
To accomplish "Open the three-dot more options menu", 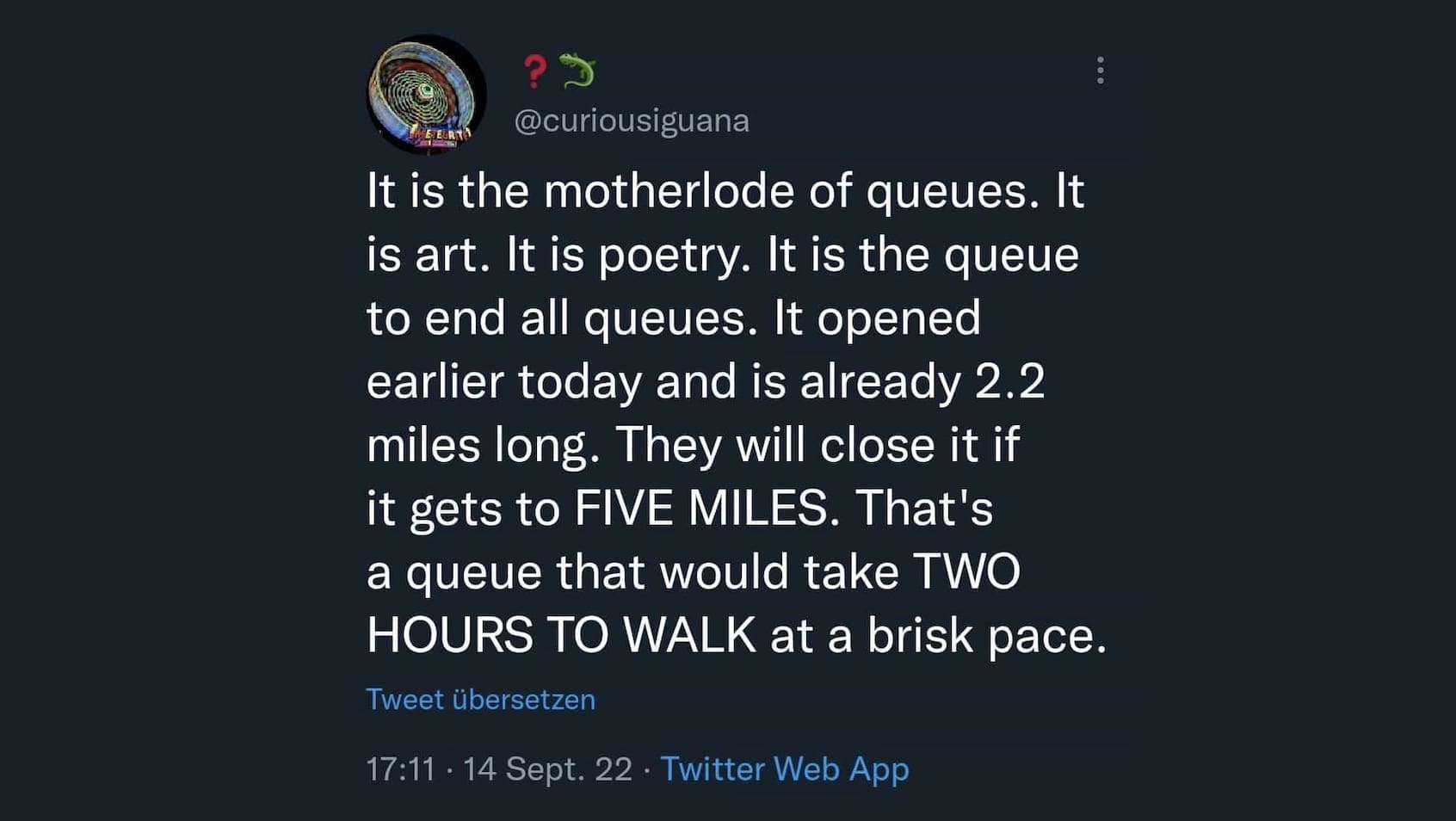I will (x=1100, y=71).
